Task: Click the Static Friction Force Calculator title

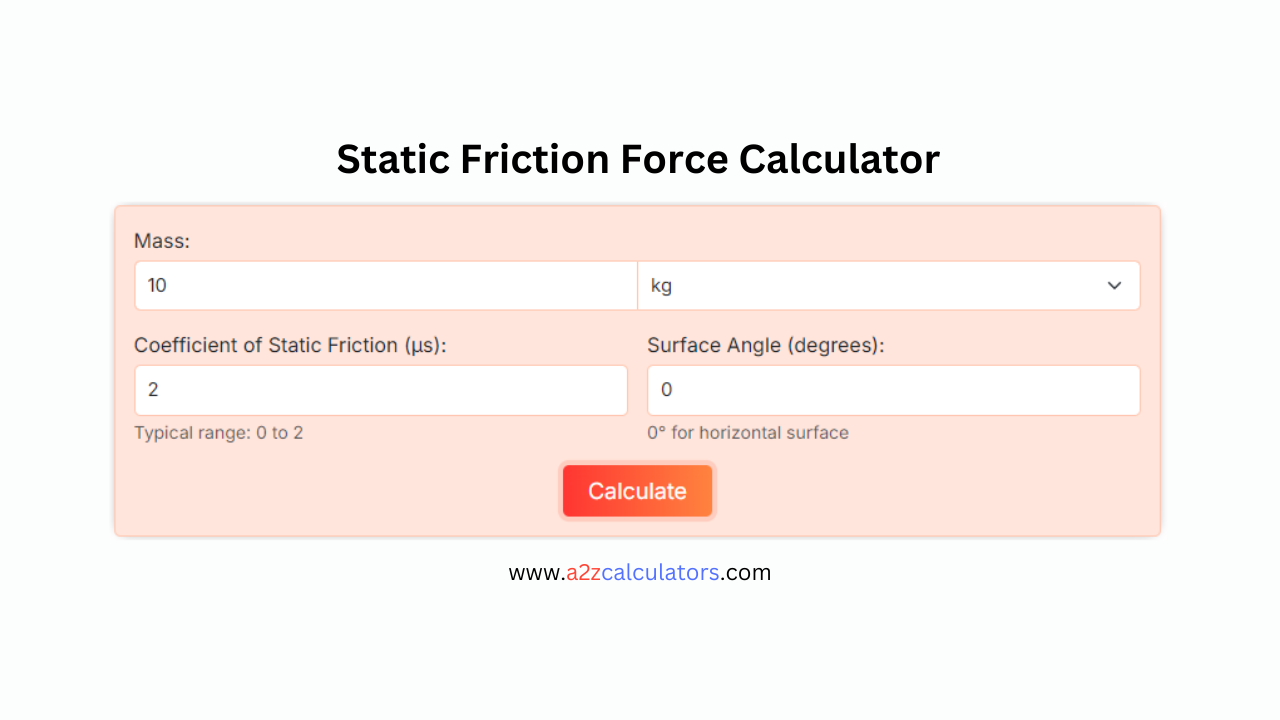Action: point(638,158)
